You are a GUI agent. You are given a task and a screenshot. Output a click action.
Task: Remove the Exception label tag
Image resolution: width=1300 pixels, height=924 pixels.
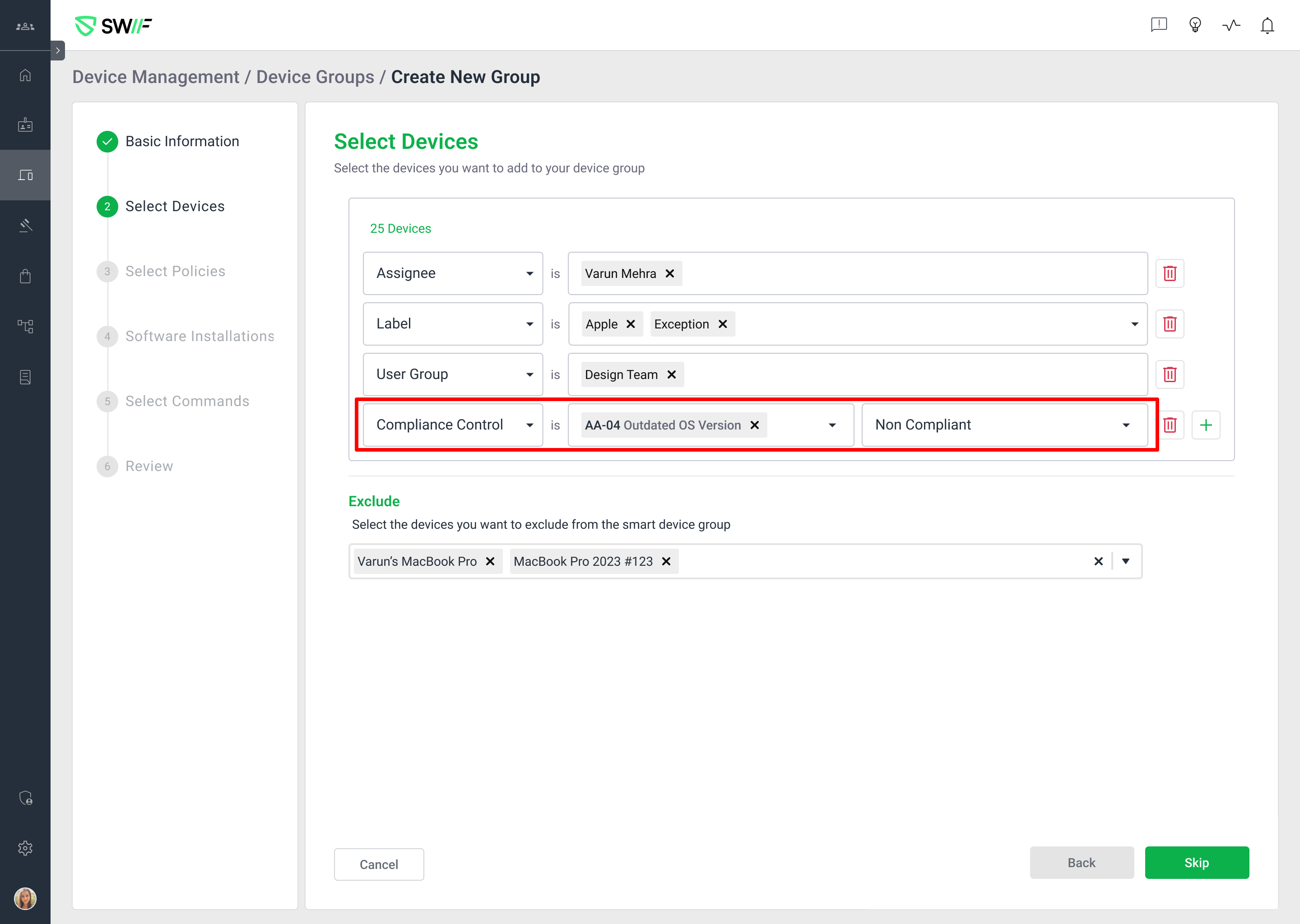tap(722, 324)
